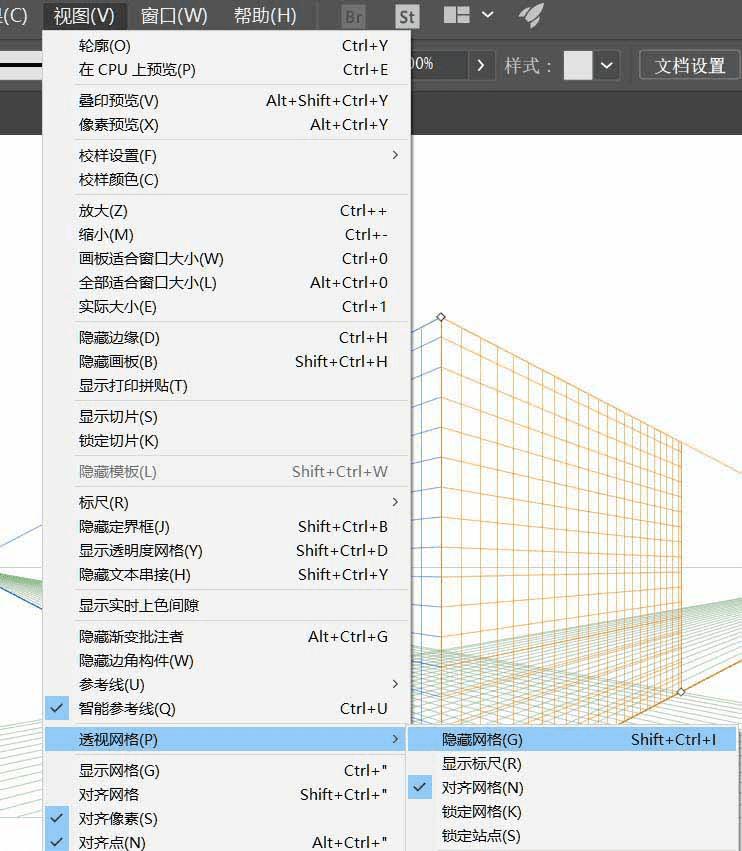
Task: Choose 显示切片(S) item
Action: coord(227,416)
